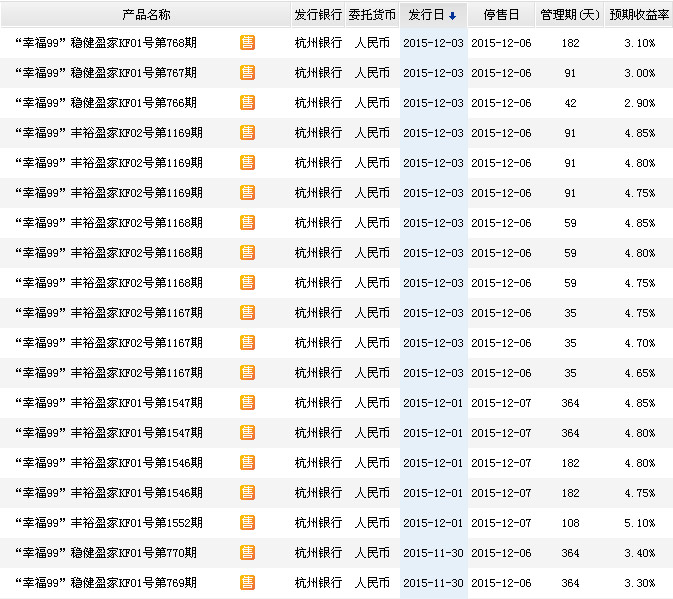The height and width of the screenshot is (599, 673).
Task: Click 售 icon on 第1546期 row with 4.75%
Action: coord(247,493)
